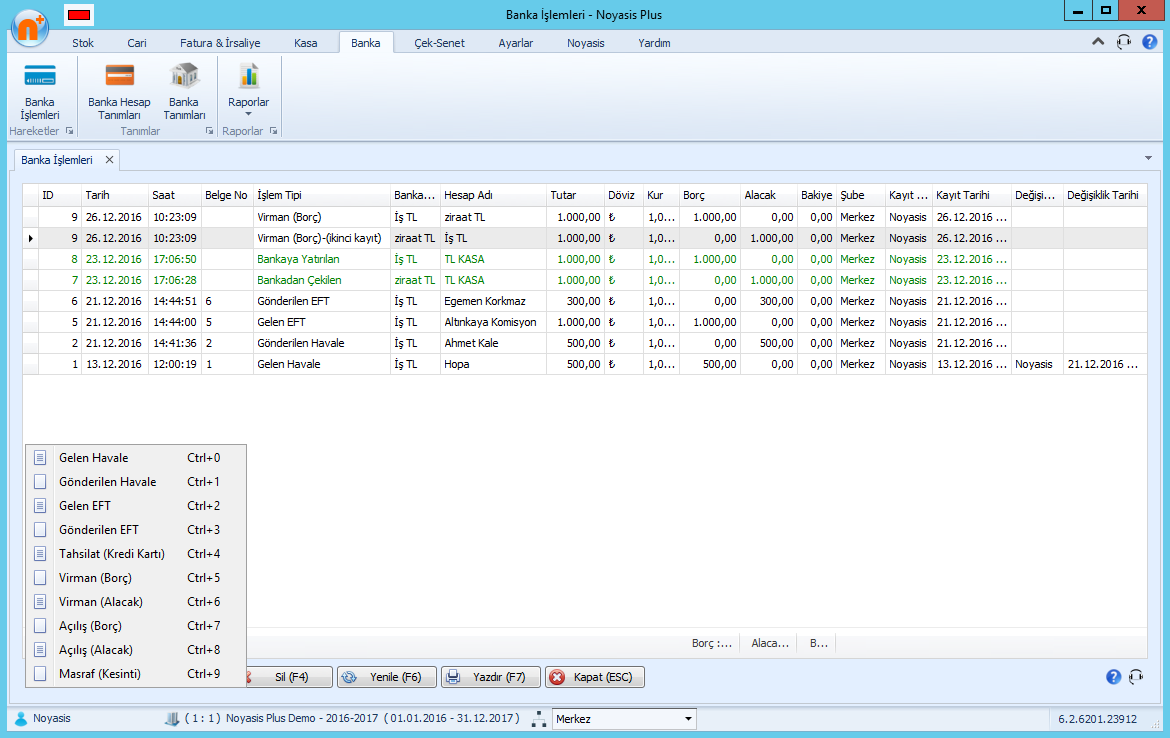Open the Noyasis ribbon tab
The height and width of the screenshot is (738, 1170).
coord(586,43)
